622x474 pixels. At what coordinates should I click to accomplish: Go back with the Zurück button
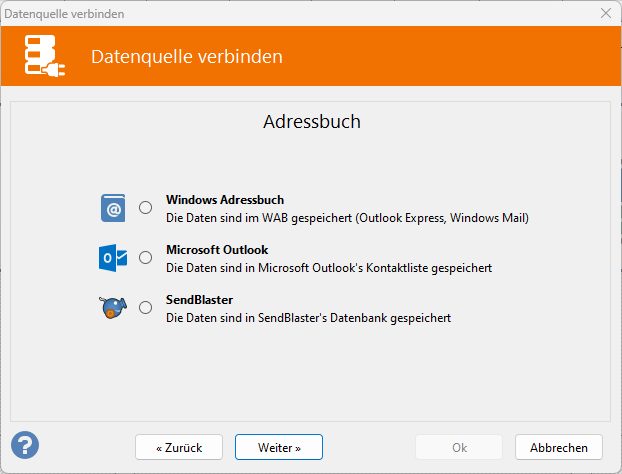pyautogui.click(x=179, y=447)
